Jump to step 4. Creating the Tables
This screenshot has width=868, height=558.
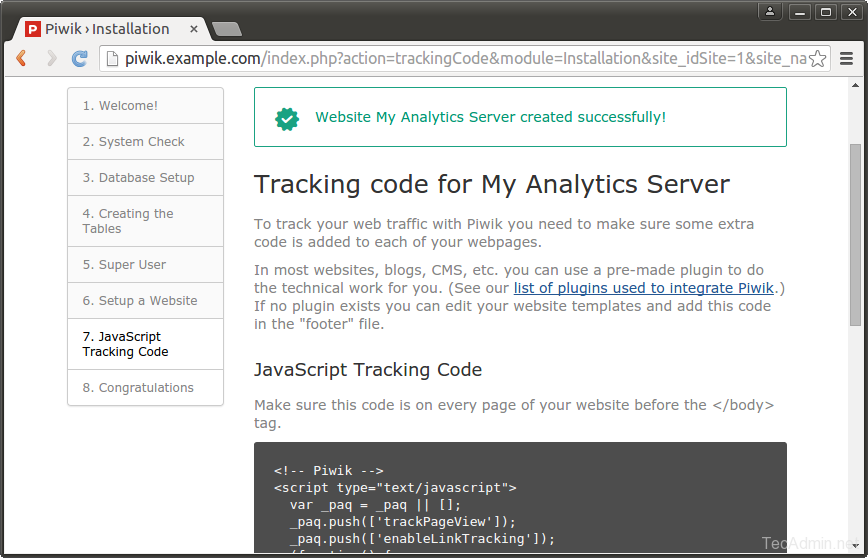[x=128, y=221]
